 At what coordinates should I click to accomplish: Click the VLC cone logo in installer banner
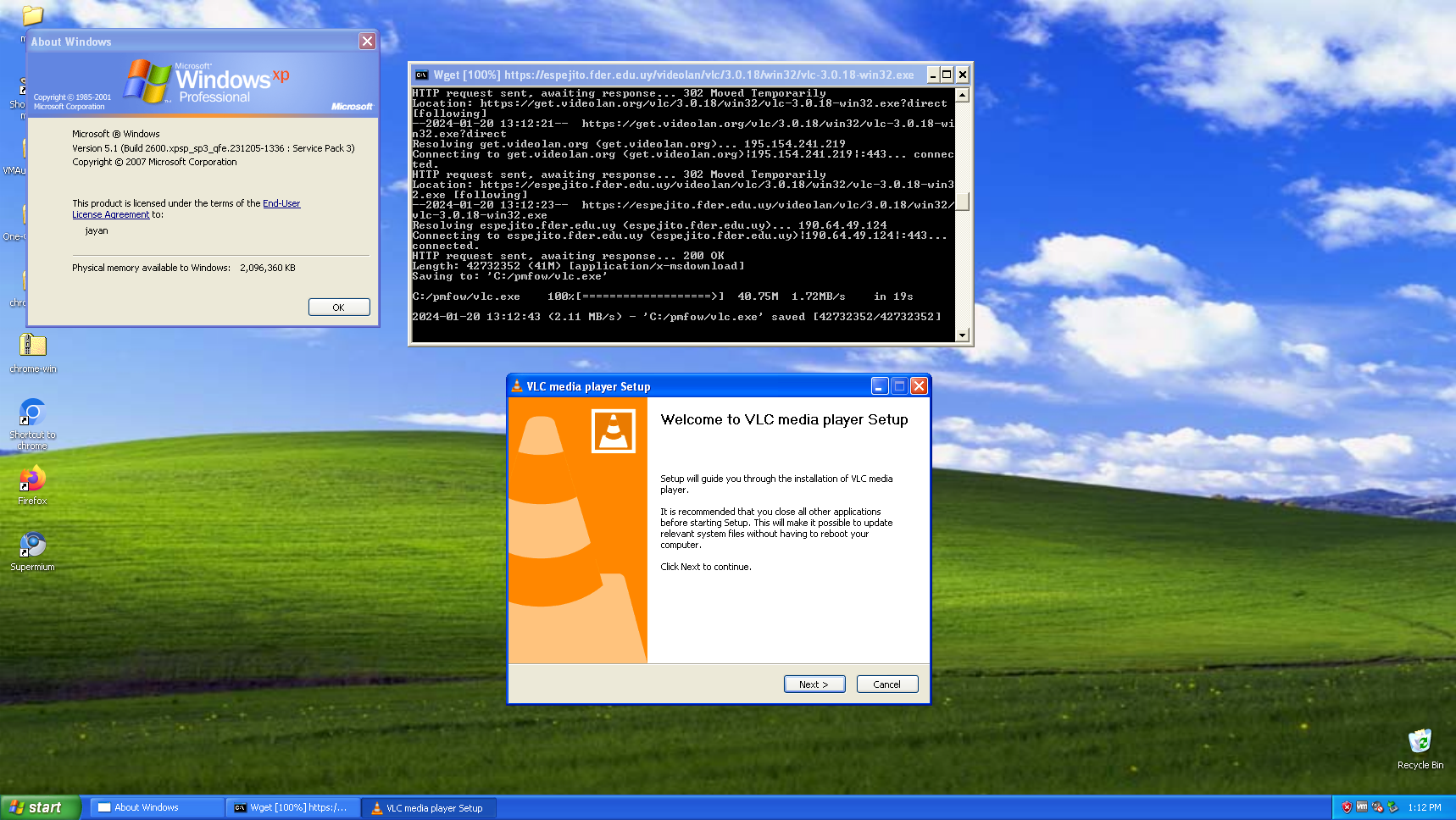[x=614, y=430]
